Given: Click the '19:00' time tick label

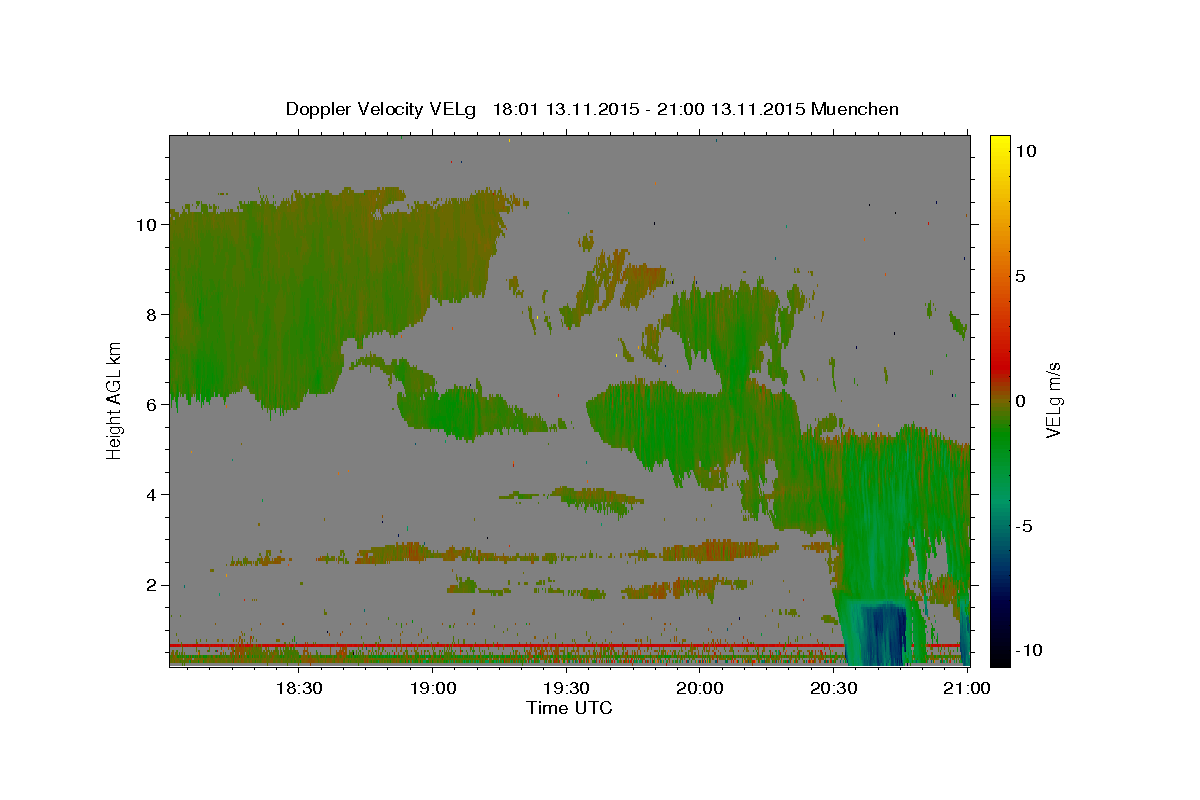Looking at the screenshot, I should (x=432, y=688).
